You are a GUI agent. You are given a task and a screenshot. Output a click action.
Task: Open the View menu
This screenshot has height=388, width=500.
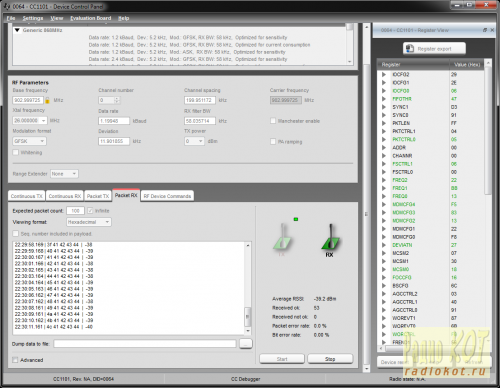tap(57, 18)
